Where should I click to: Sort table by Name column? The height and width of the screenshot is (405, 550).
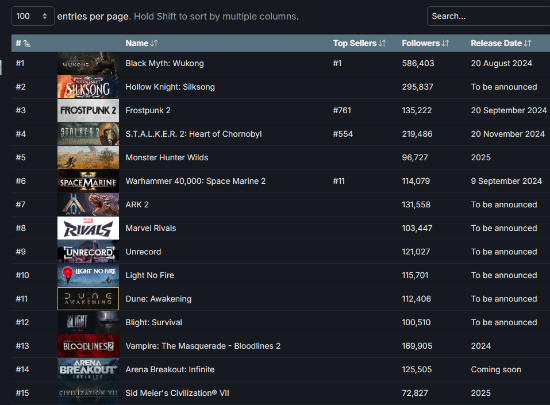pyautogui.click(x=142, y=43)
